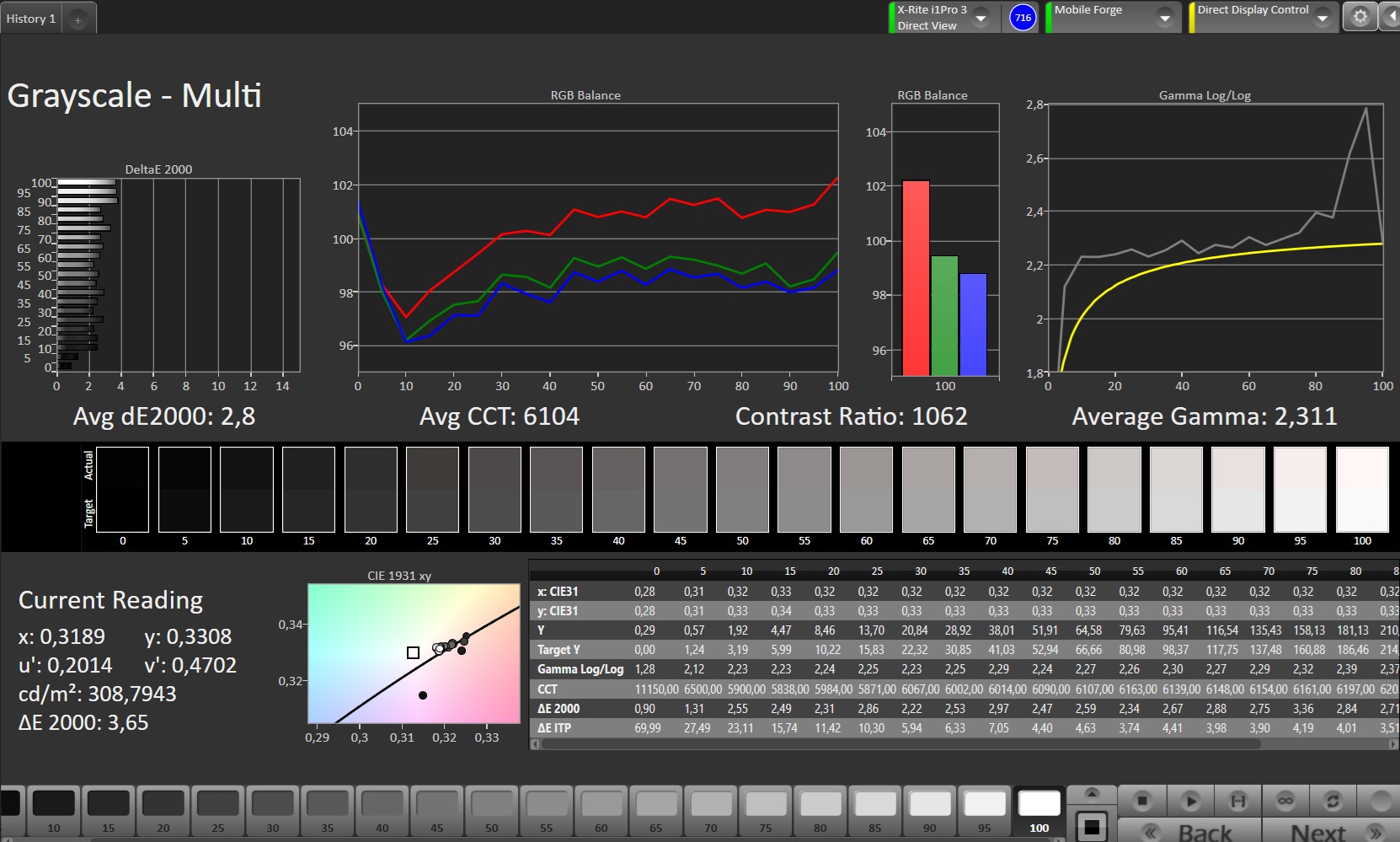The height and width of the screenshot is (842, 1400).
Task: Click the left-arrow panel collapse icon
Action: (1390, 17)
